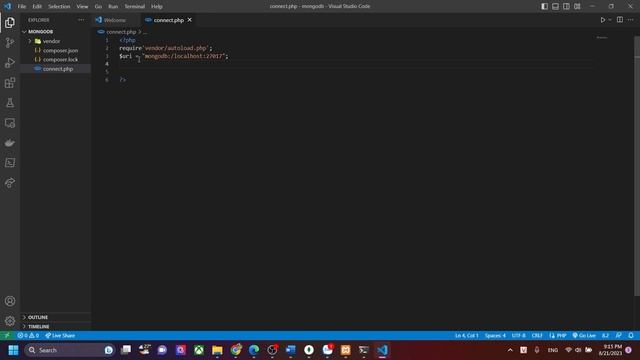Open the Extensions view
Screen dimensions: 640x360
click(x=10, y=83)
